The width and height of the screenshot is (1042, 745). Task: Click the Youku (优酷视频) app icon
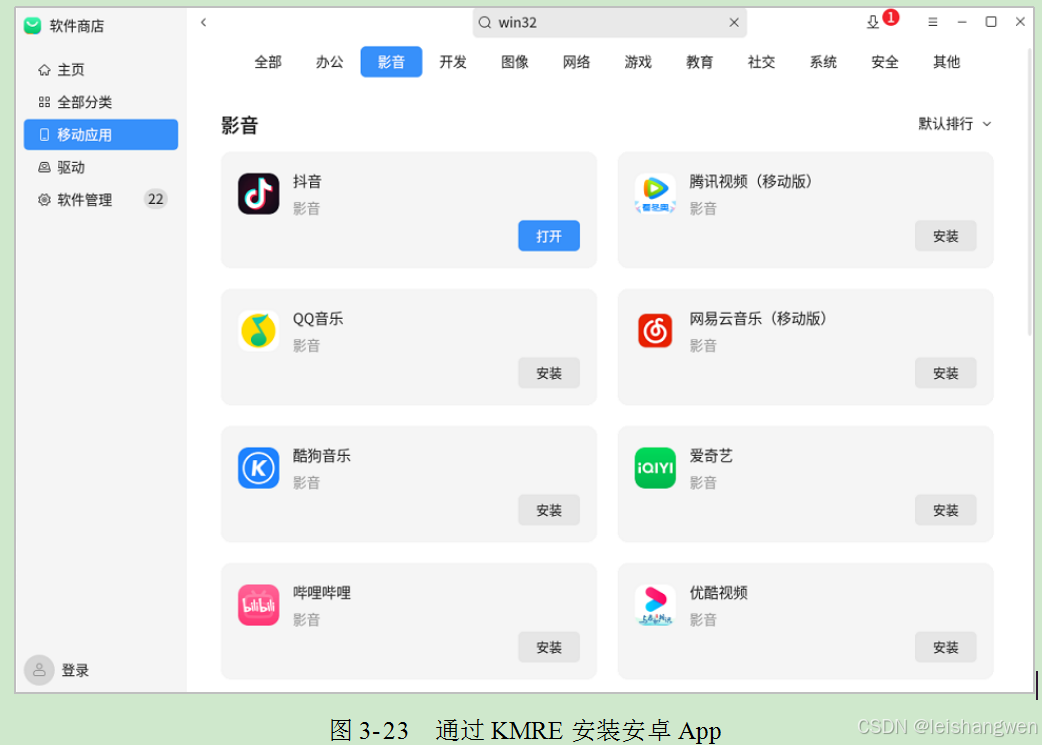(655, 605)
